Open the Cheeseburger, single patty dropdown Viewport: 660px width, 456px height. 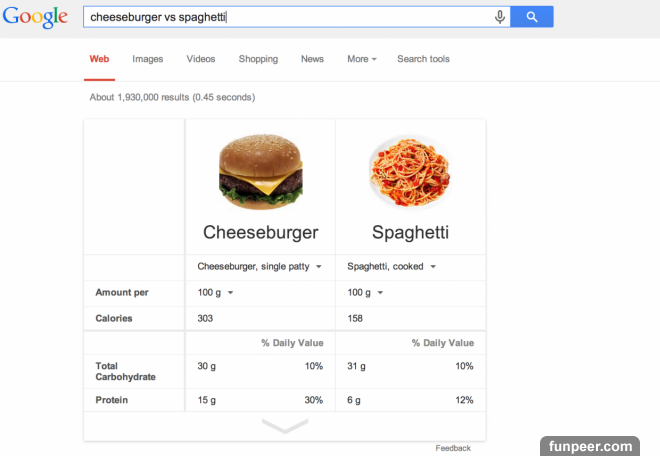click(x=259, y=267)
